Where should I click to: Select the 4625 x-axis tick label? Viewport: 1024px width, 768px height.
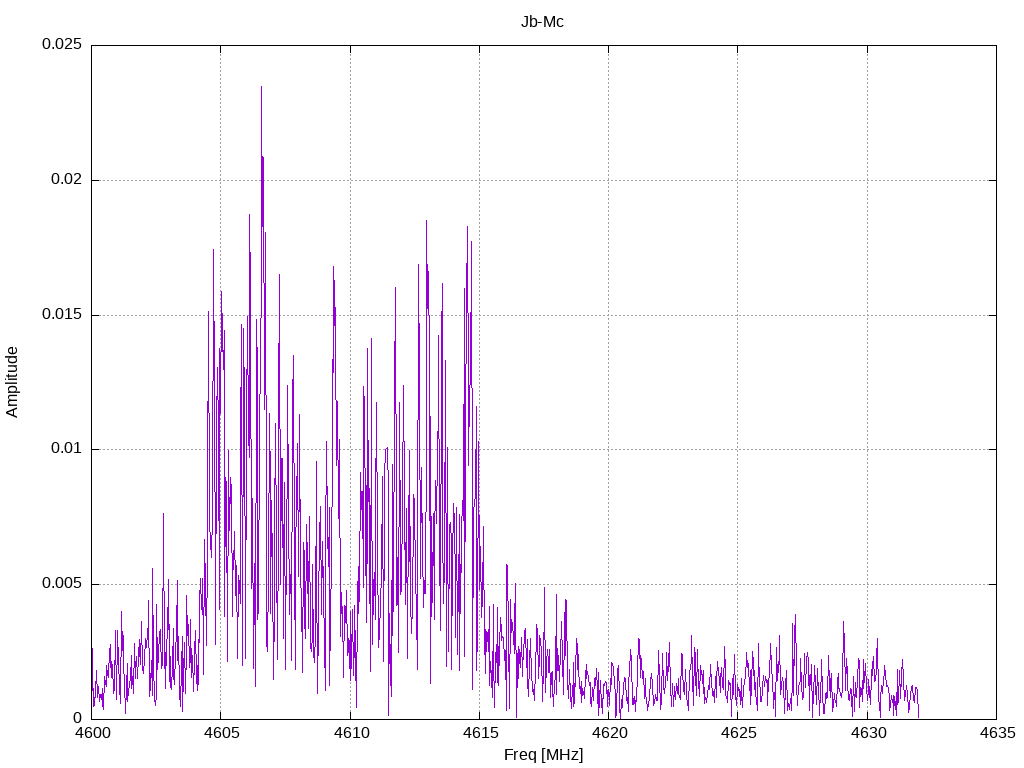[737, 733]
